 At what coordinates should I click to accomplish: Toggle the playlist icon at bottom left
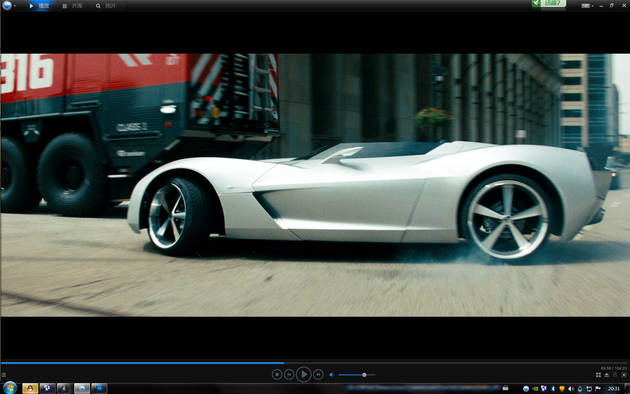(x=4, y=375)
